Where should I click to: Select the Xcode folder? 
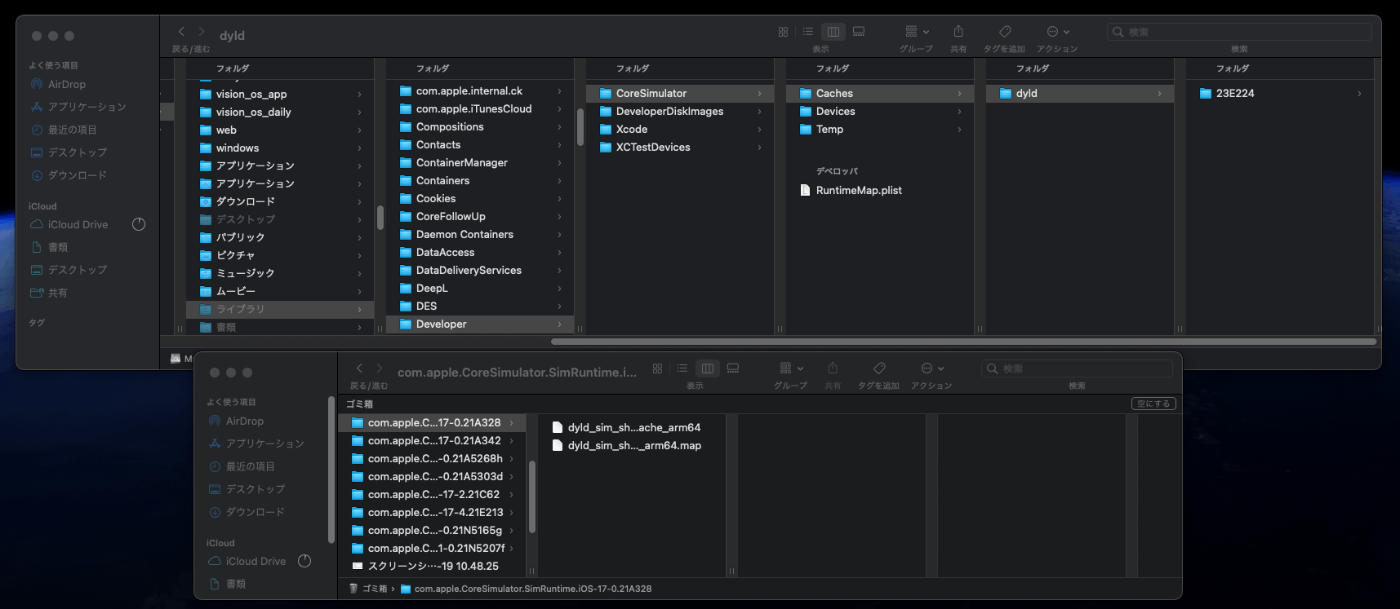[x=680, y=129]
